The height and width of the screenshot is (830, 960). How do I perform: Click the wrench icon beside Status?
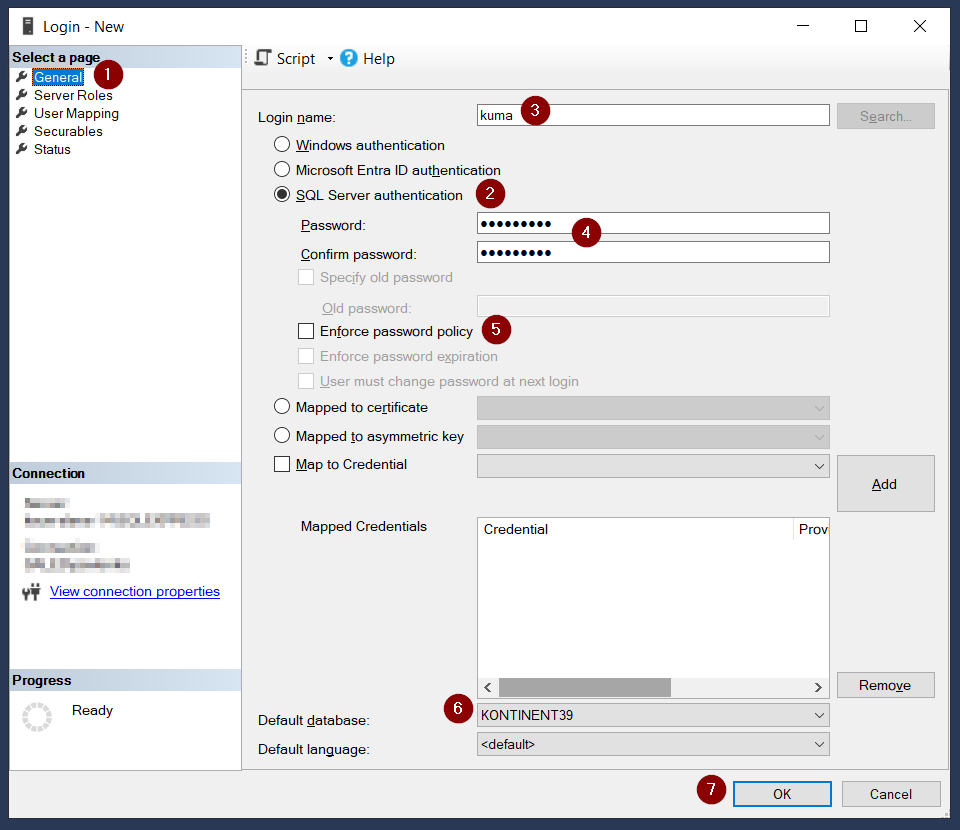coord(22,149)
